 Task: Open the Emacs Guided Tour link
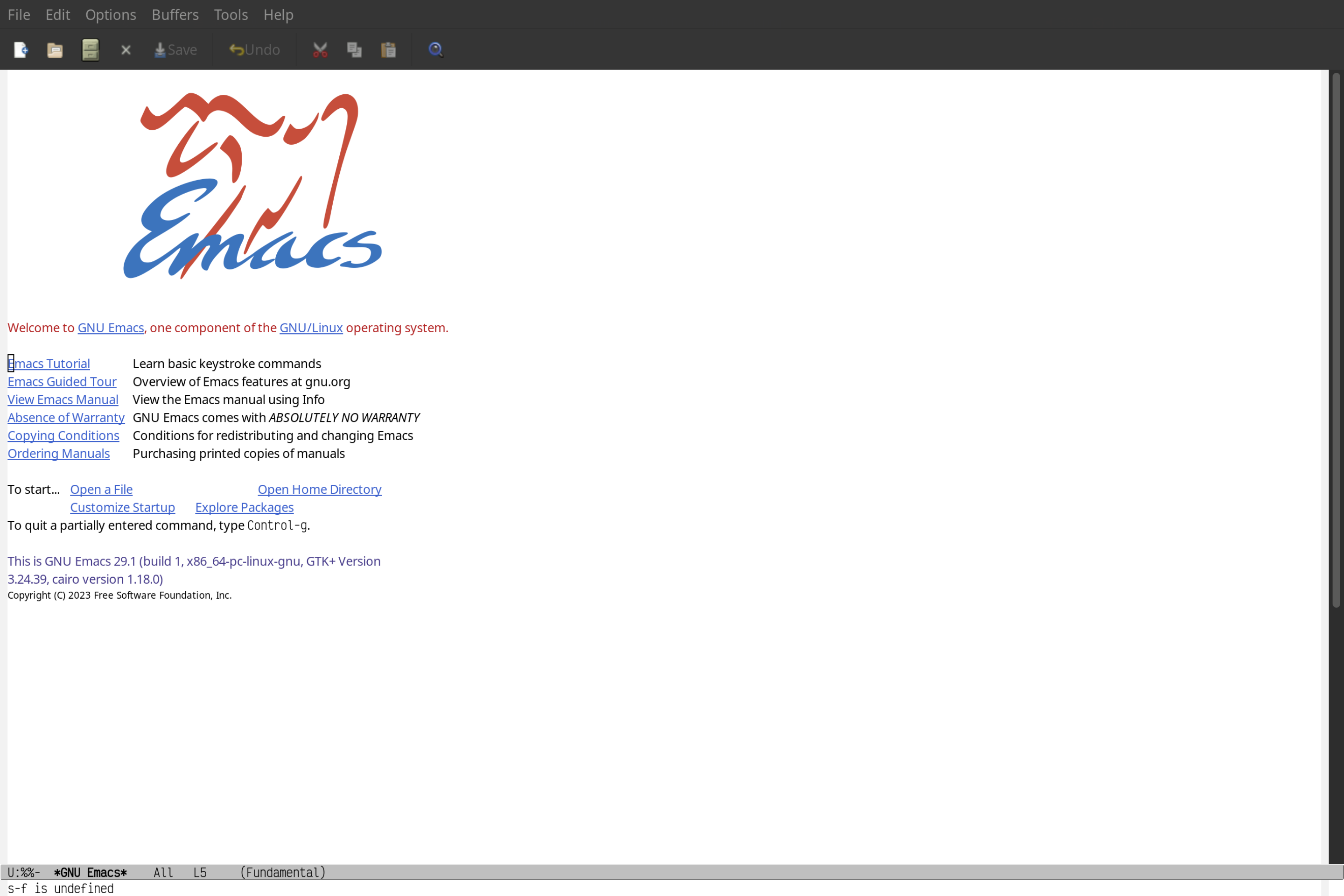tap(62, 381)
